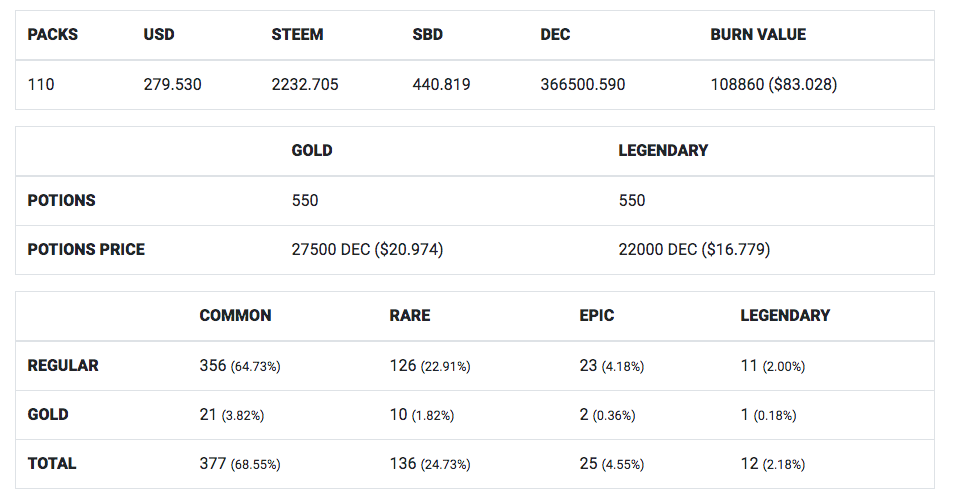Image resolution: width=953 pixels, height=499 pixels.
Task: Select the STEEM value 2232.705
Action: [x=305, y=85]
